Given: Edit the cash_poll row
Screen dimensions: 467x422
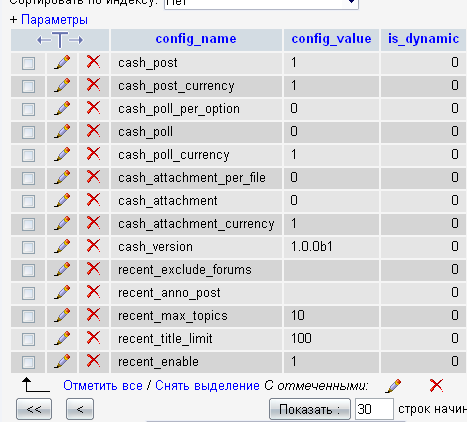Looking at the screenshot, I should [x=62, y=131].
